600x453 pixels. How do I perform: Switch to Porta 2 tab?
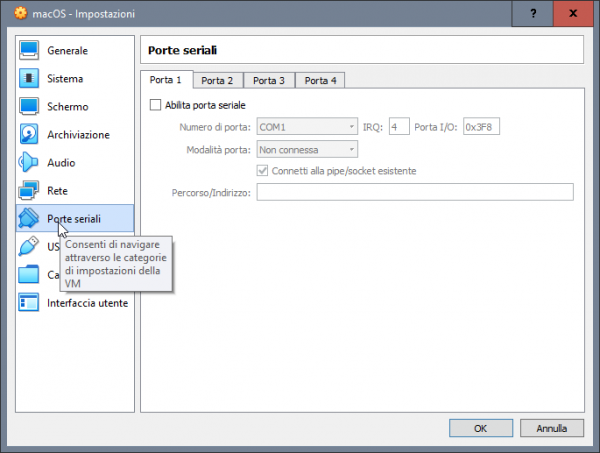pyautogui.click(x=217, y=80)
